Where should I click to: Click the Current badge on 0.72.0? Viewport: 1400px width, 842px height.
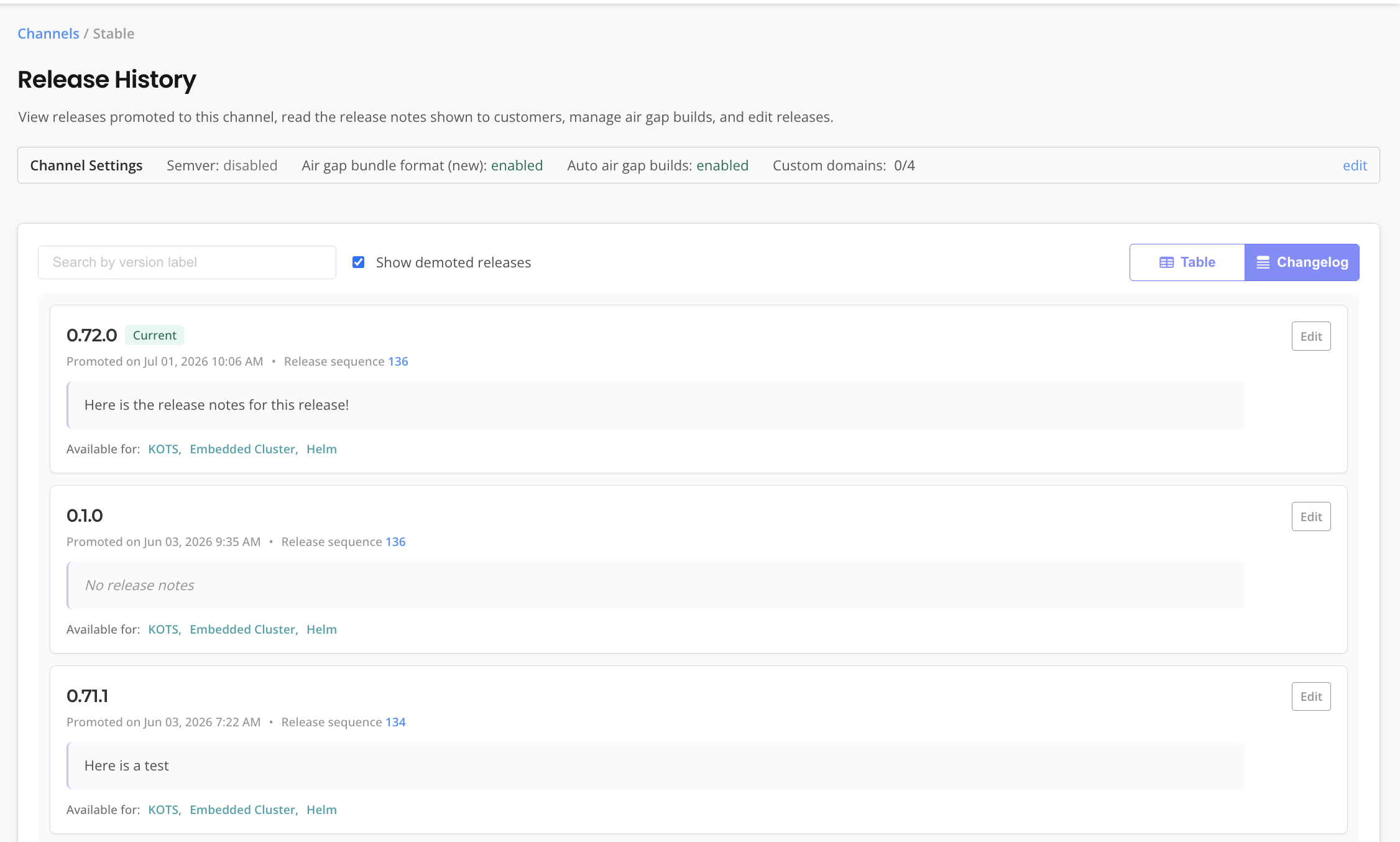click(155, 335)
